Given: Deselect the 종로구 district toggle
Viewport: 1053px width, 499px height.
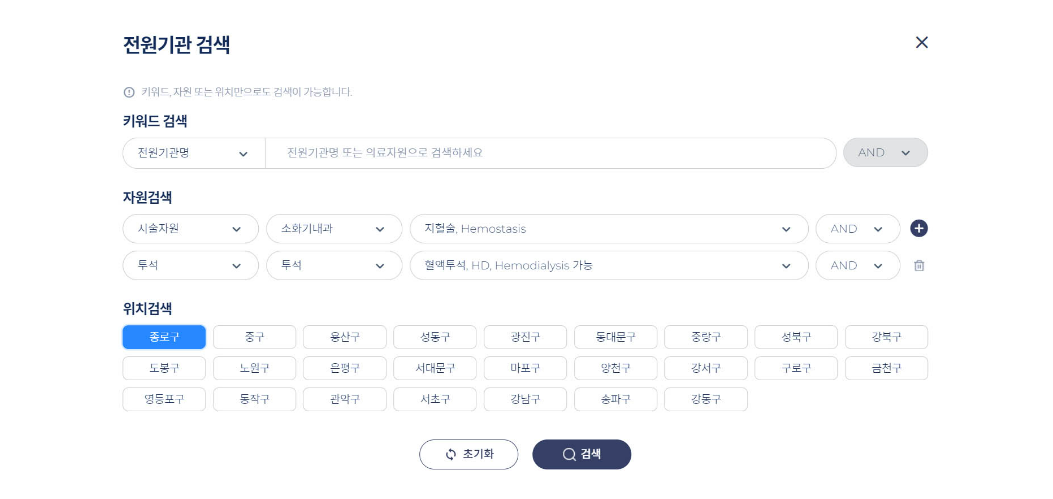Looking at the screenshot, I should pyautogui.click(x=164, y=337).
